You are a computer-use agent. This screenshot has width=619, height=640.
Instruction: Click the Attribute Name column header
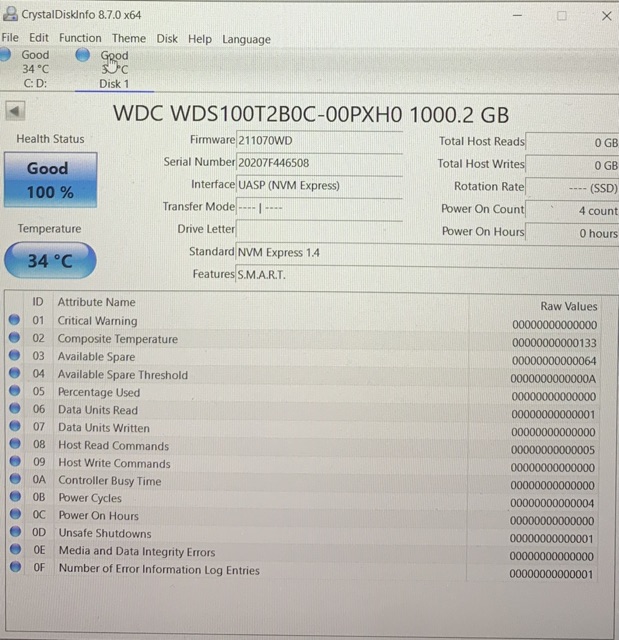click(x=97, y=302)
